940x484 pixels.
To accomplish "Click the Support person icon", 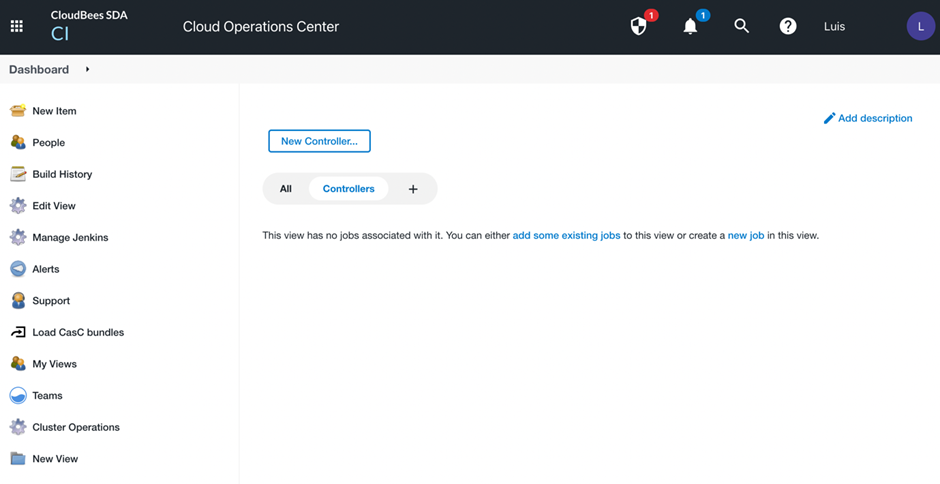I will pos(18,300).
